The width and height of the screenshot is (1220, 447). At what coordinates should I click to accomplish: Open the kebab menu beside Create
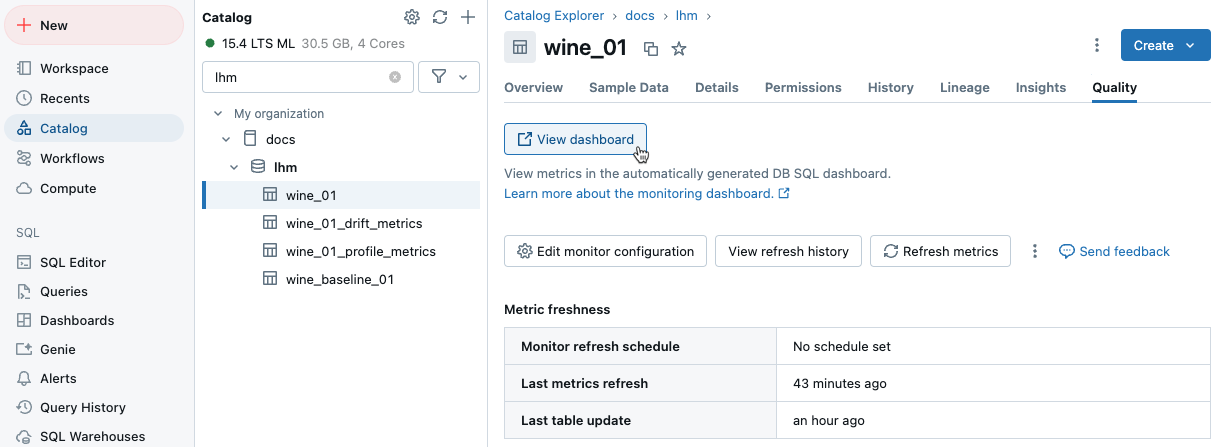click(1097, 45)
